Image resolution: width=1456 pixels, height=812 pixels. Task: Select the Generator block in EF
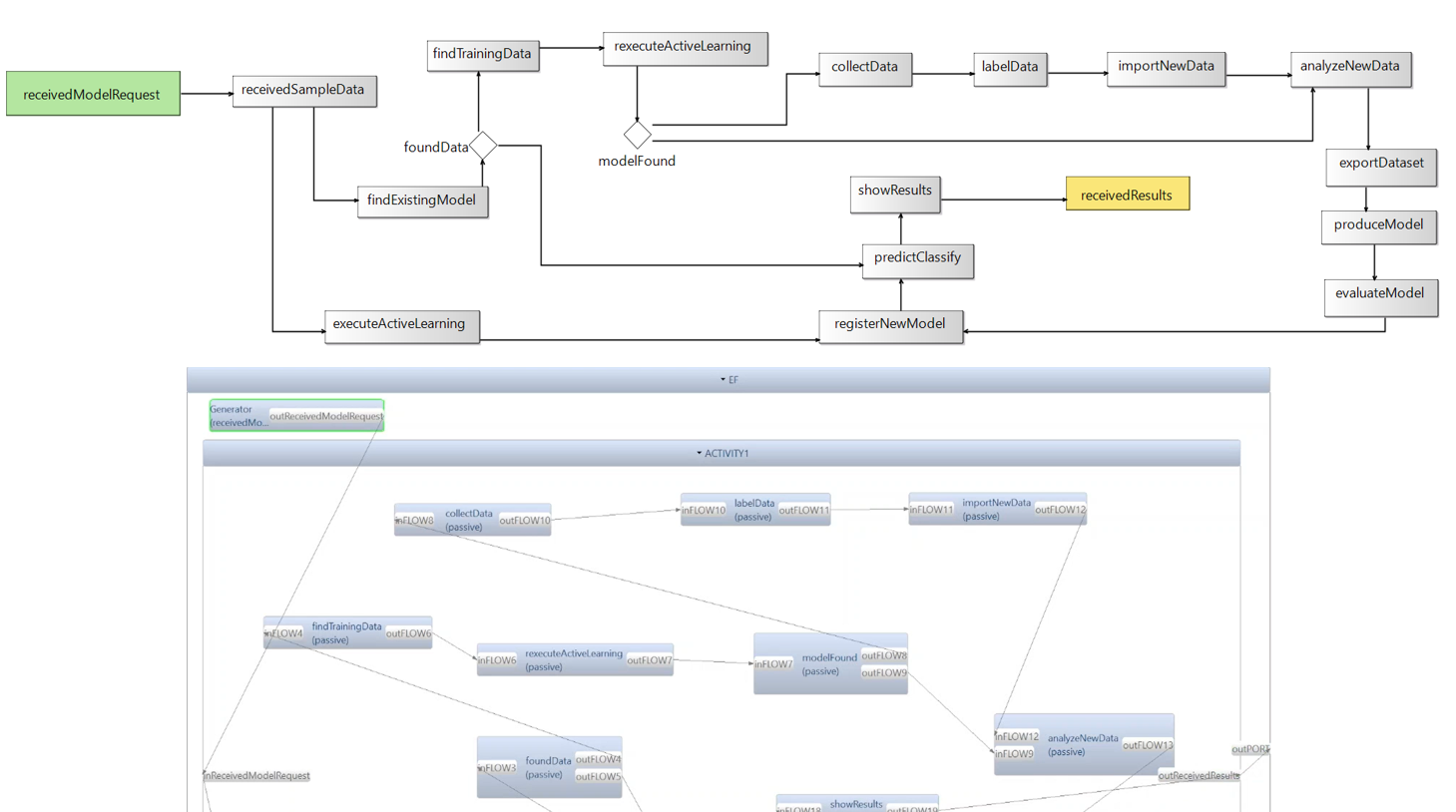click(238, 416)
